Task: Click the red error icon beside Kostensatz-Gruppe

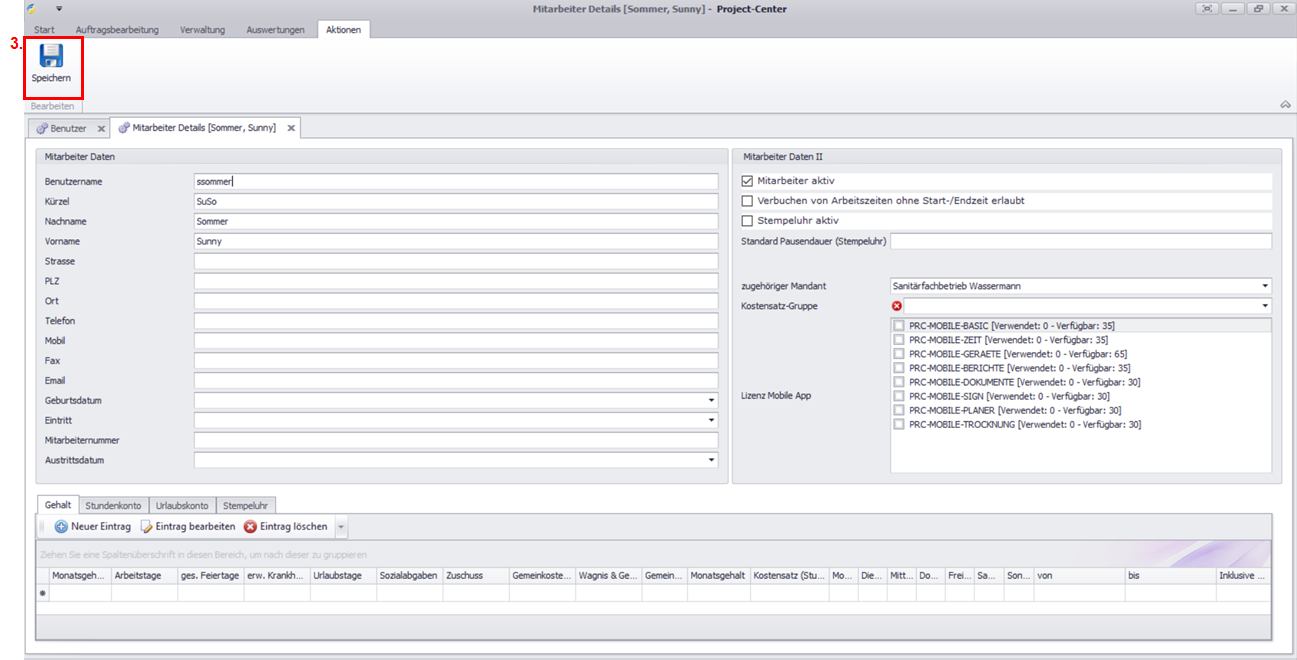Action: click(897, 306)
